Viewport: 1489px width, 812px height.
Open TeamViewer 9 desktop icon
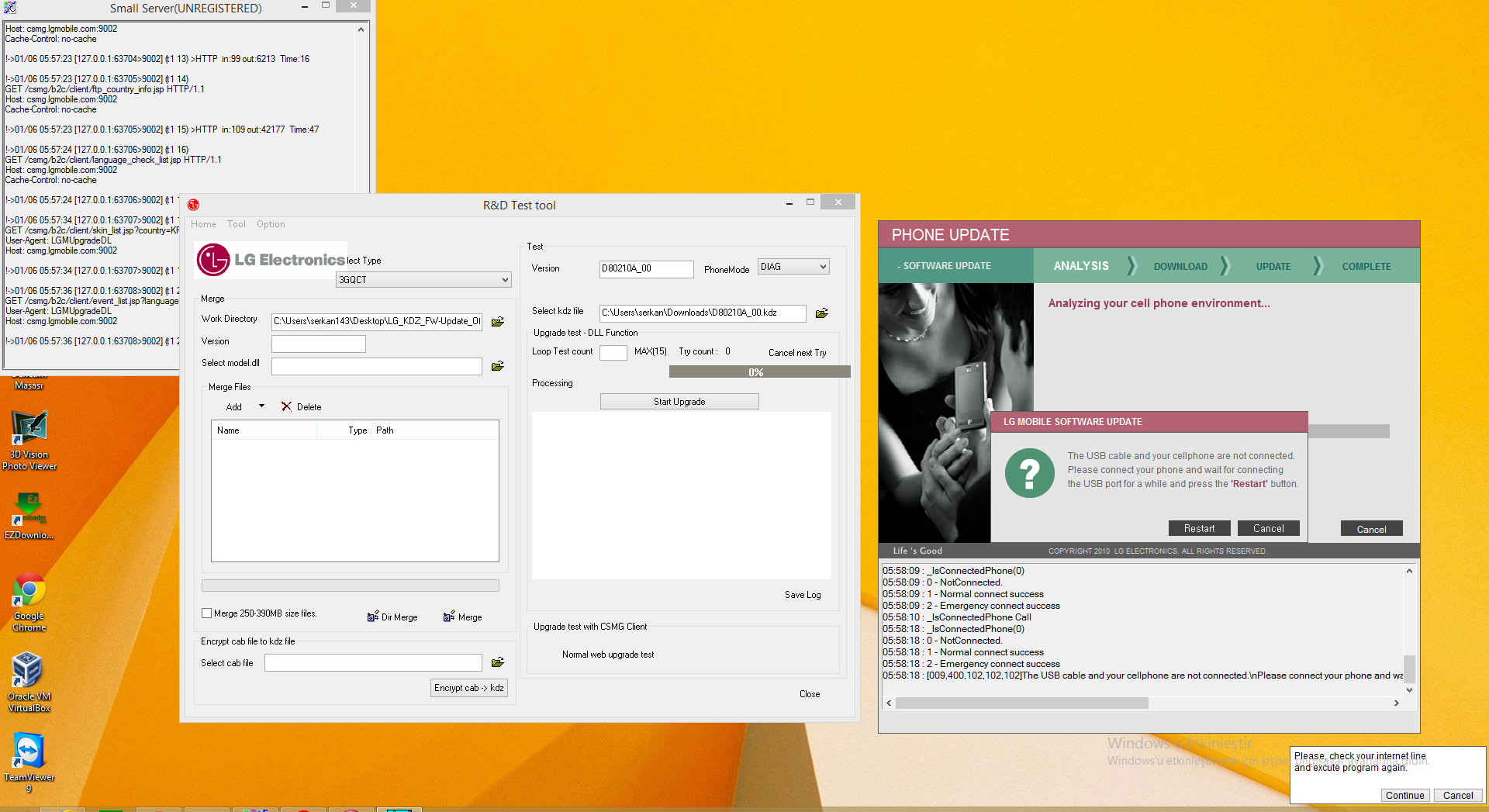[x=29, y=763]
